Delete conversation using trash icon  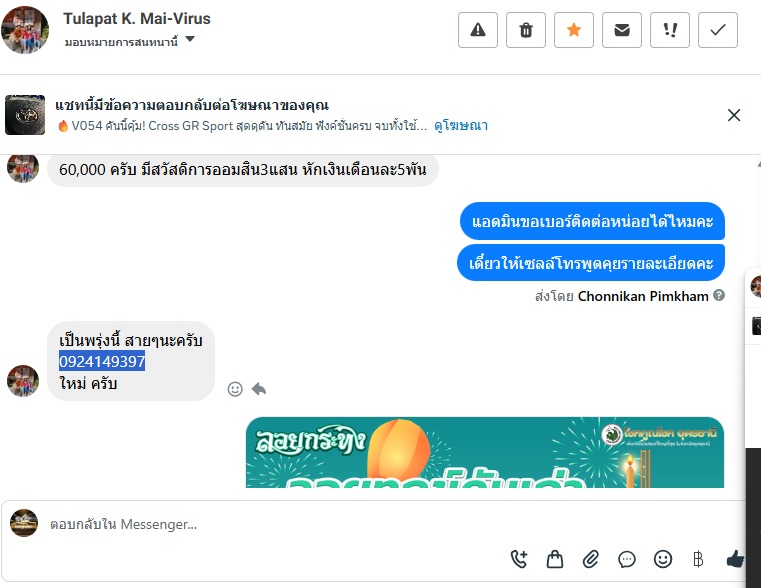(526, 30)
